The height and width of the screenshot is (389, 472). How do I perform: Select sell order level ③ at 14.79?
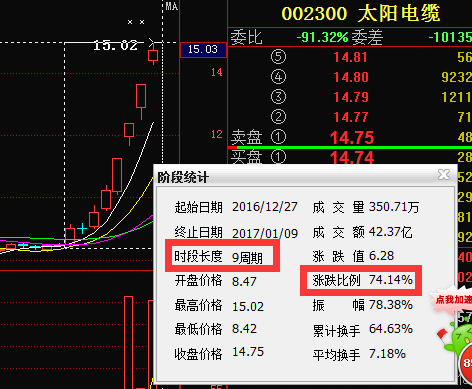[x=350, y=97]
